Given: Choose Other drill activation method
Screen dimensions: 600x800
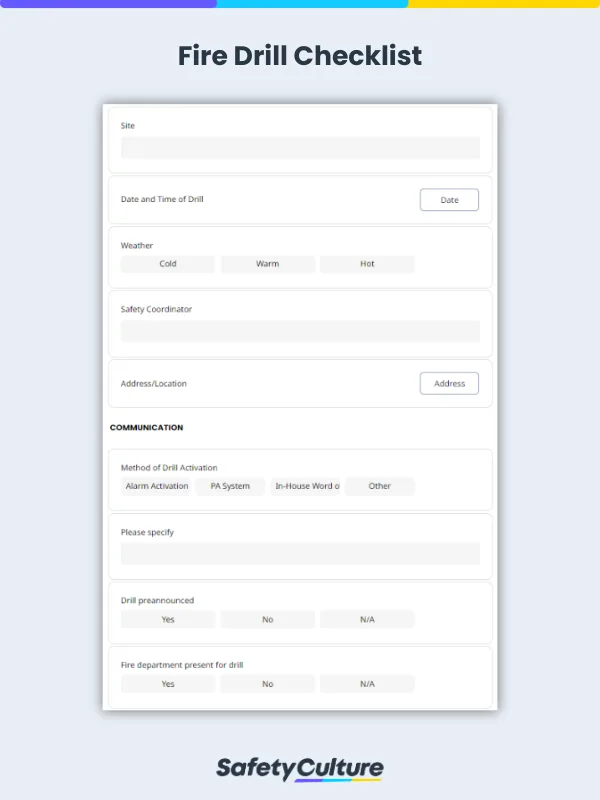Looking at the screenshot, I should 380,486.
